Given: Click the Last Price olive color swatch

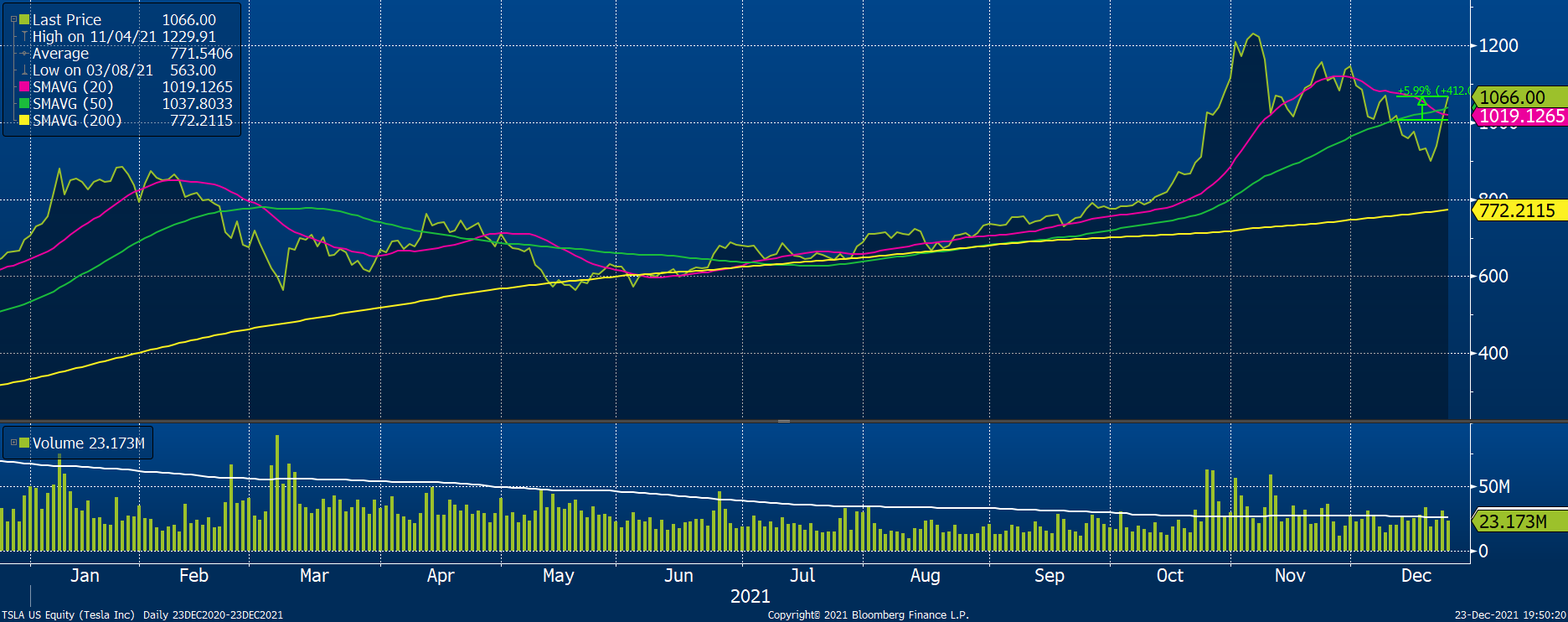Looking at the screenshot, I should 25,19.
